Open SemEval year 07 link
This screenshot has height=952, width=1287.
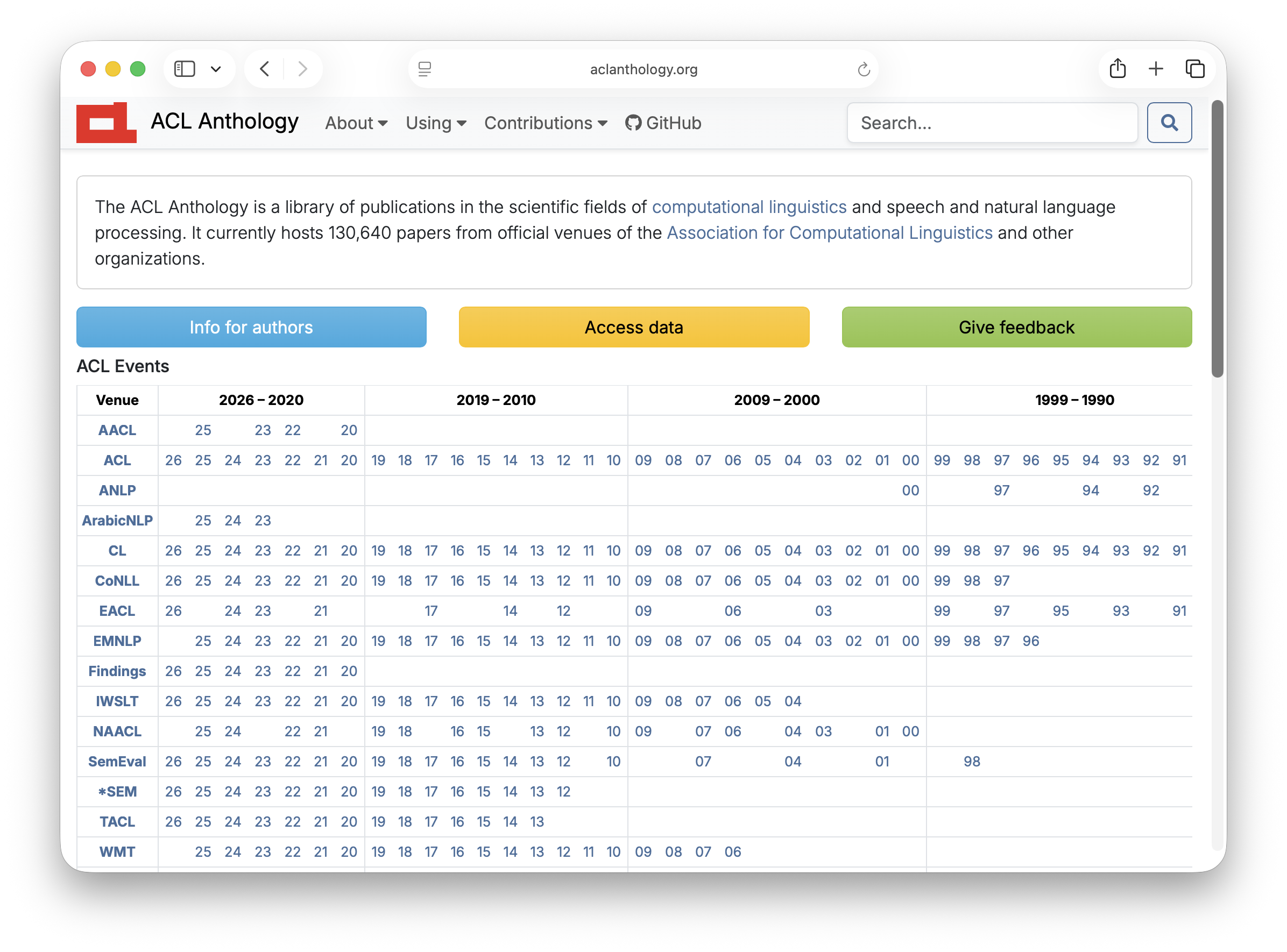703,761
